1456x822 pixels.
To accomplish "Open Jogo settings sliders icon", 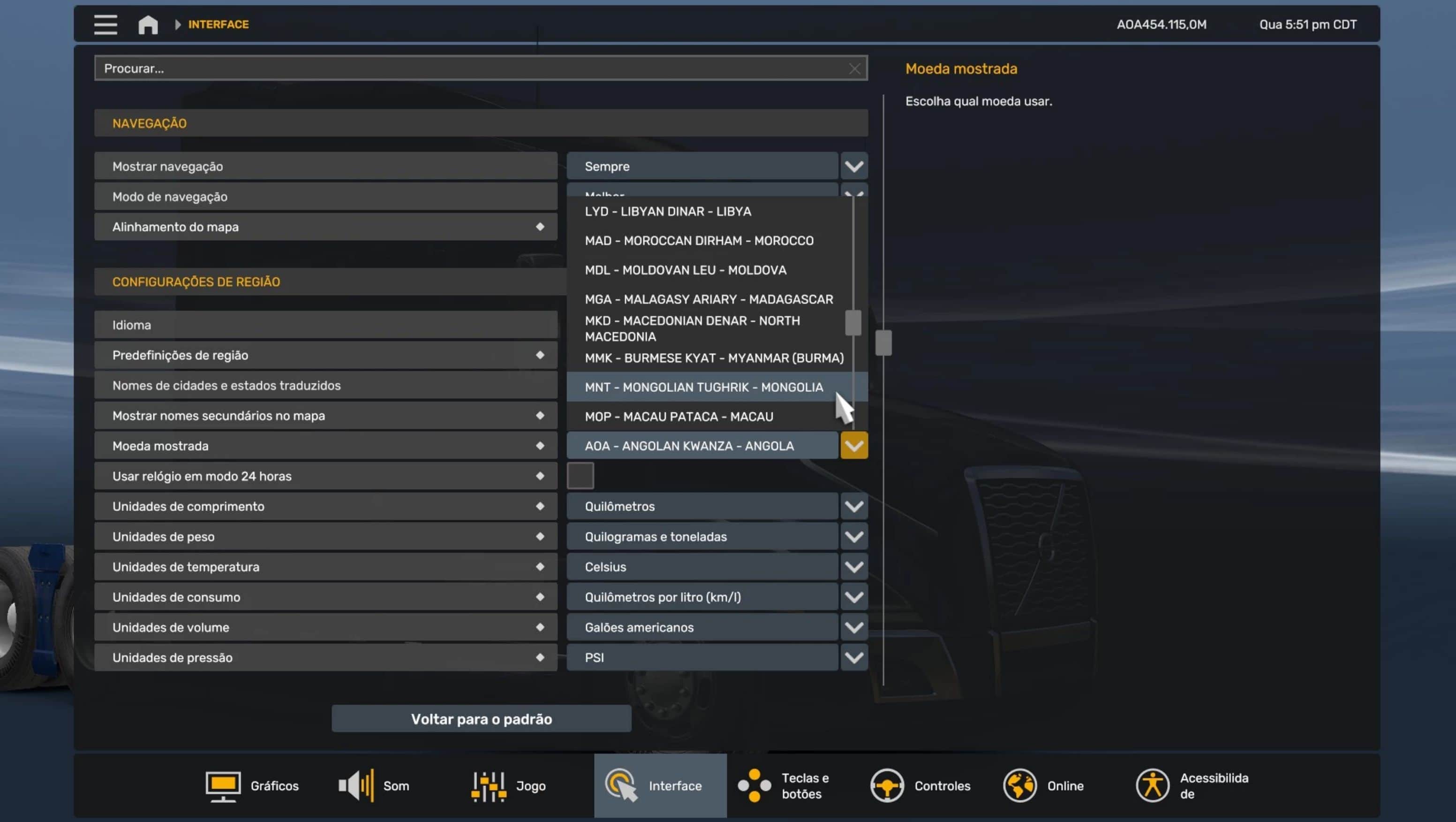I will [x=488, y=786].
